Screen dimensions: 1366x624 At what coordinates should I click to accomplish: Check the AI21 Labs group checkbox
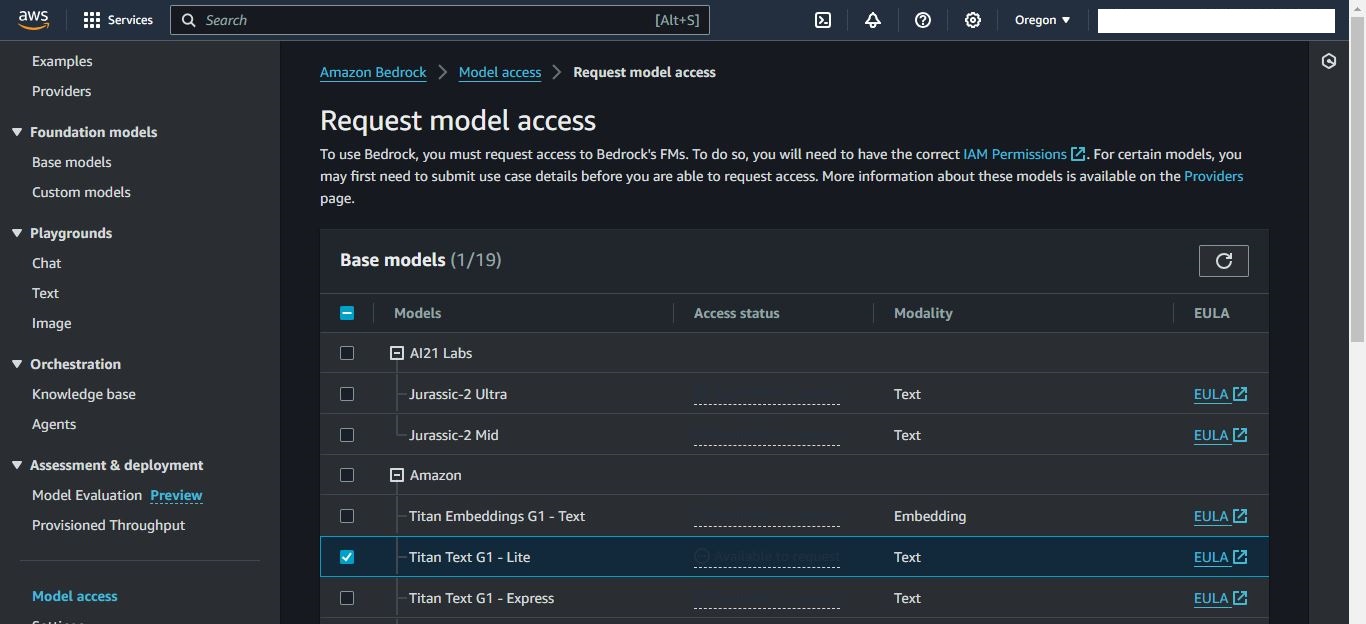pos(347,353)
